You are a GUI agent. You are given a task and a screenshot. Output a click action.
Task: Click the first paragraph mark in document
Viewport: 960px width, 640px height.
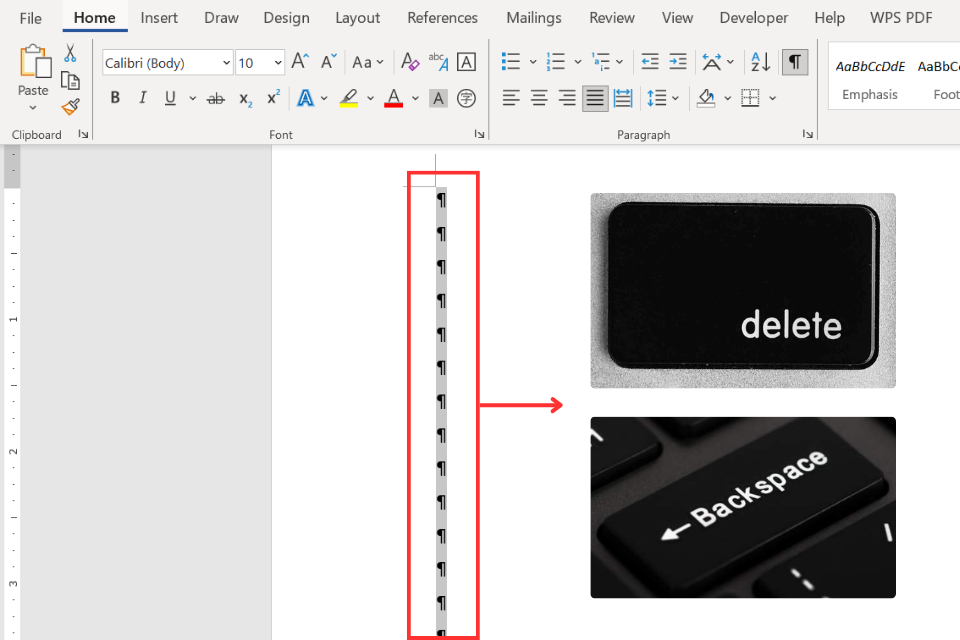441,200
